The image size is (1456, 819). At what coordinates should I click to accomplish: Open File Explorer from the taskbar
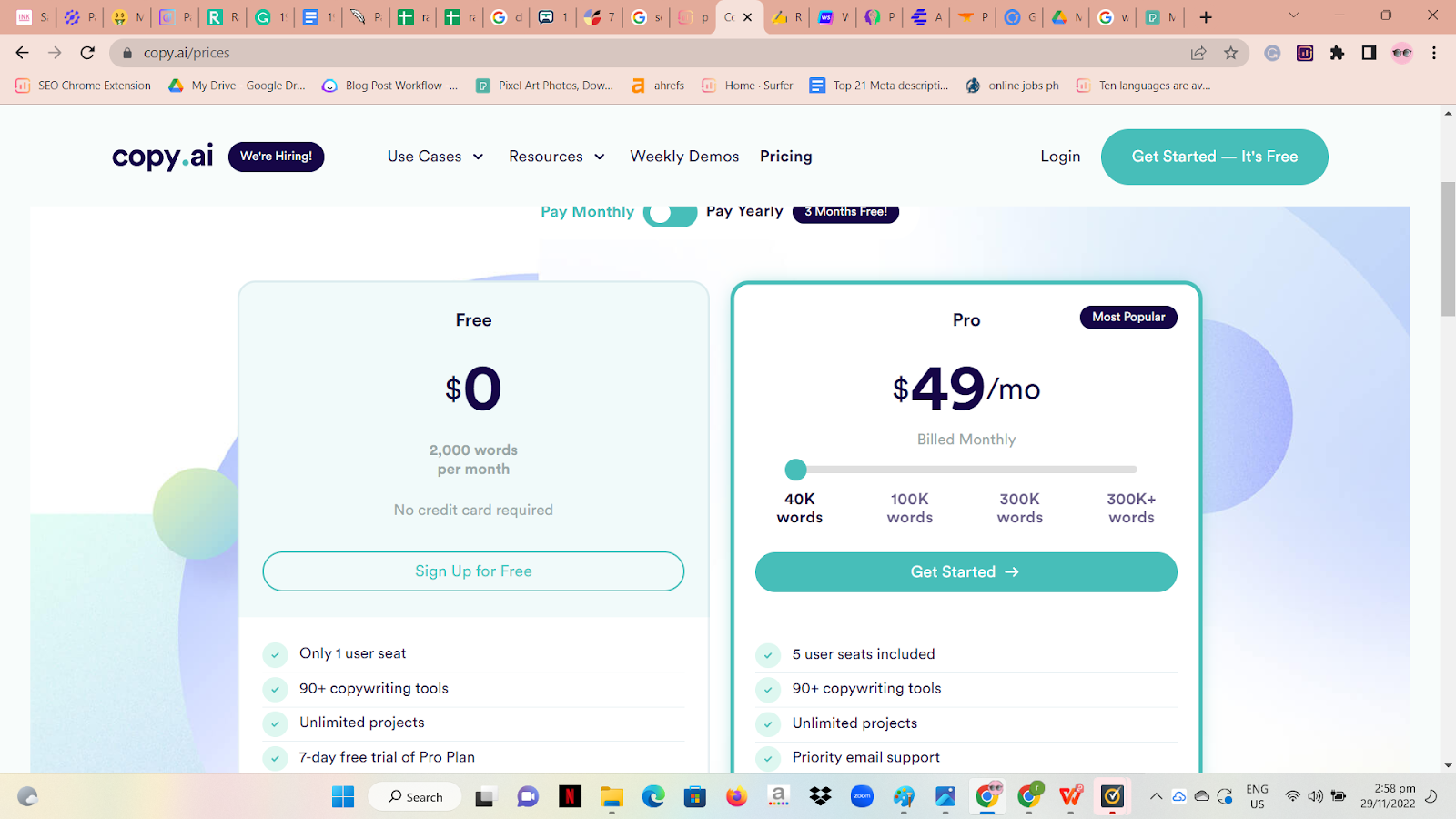pyautogui.click(x=612, y=797)
